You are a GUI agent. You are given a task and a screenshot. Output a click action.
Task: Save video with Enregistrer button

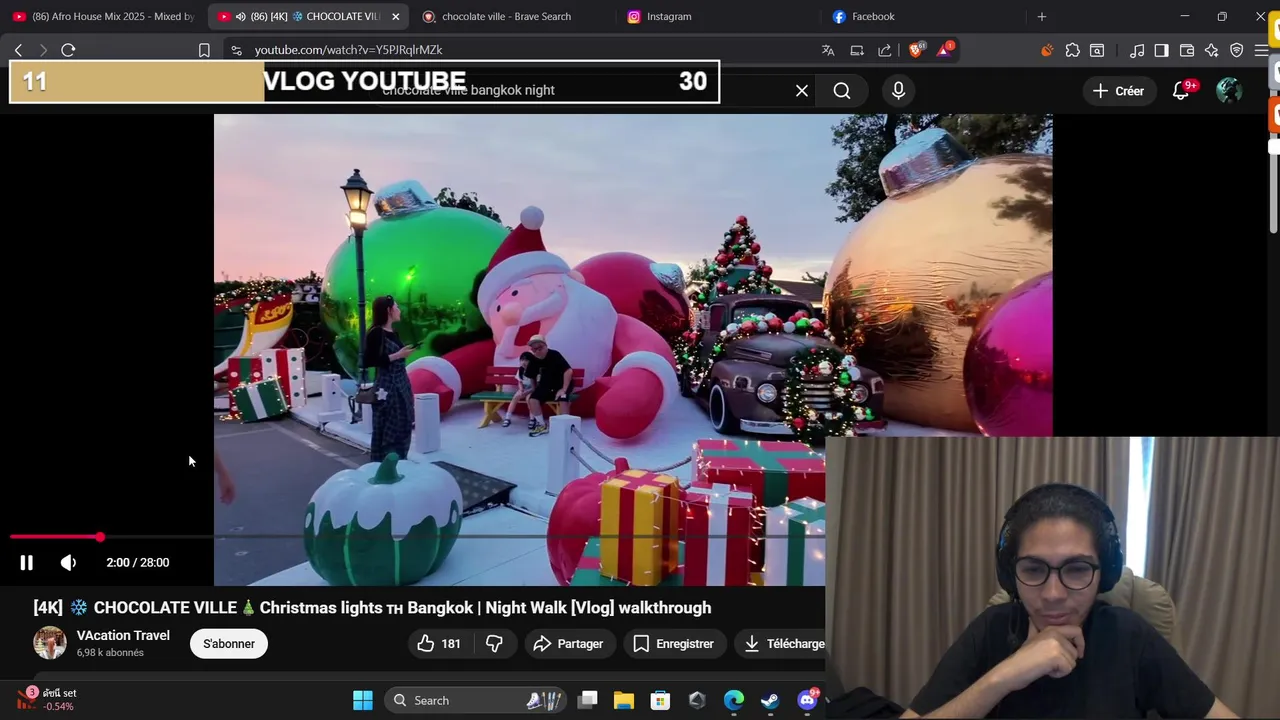(x=673, y=644)
